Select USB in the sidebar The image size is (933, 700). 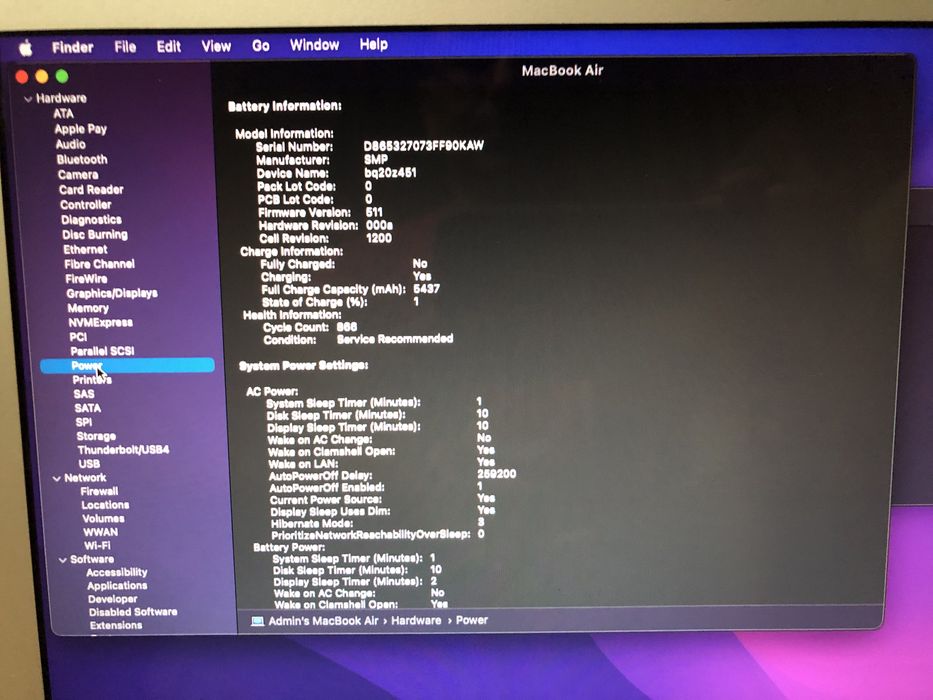pos(89,464)
